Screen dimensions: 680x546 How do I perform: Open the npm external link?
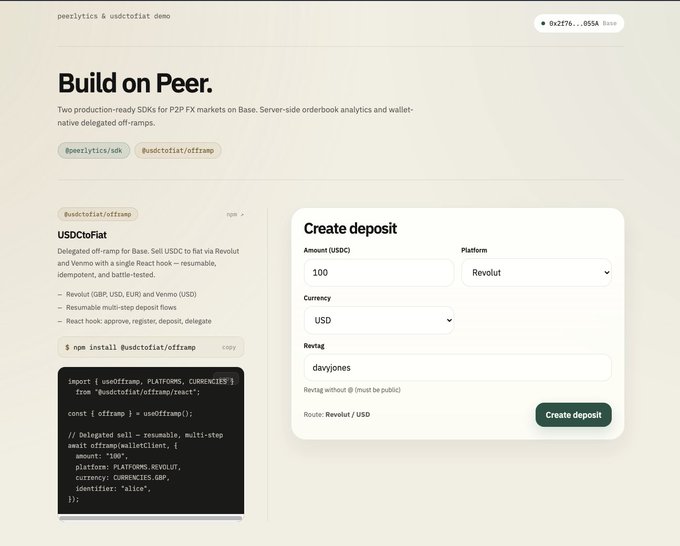[x=235, y=214]
